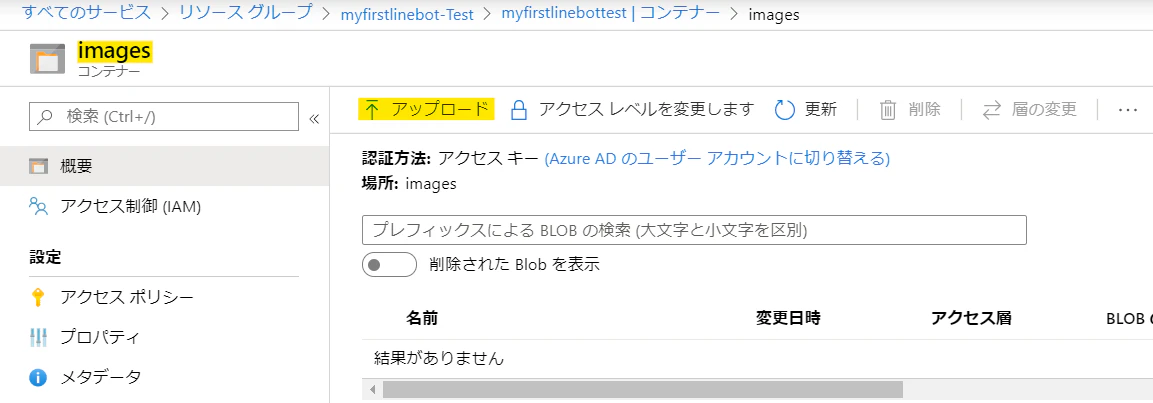Focus the sidebar 検索 (Ctrl+/) field

(x=164, y=116)
